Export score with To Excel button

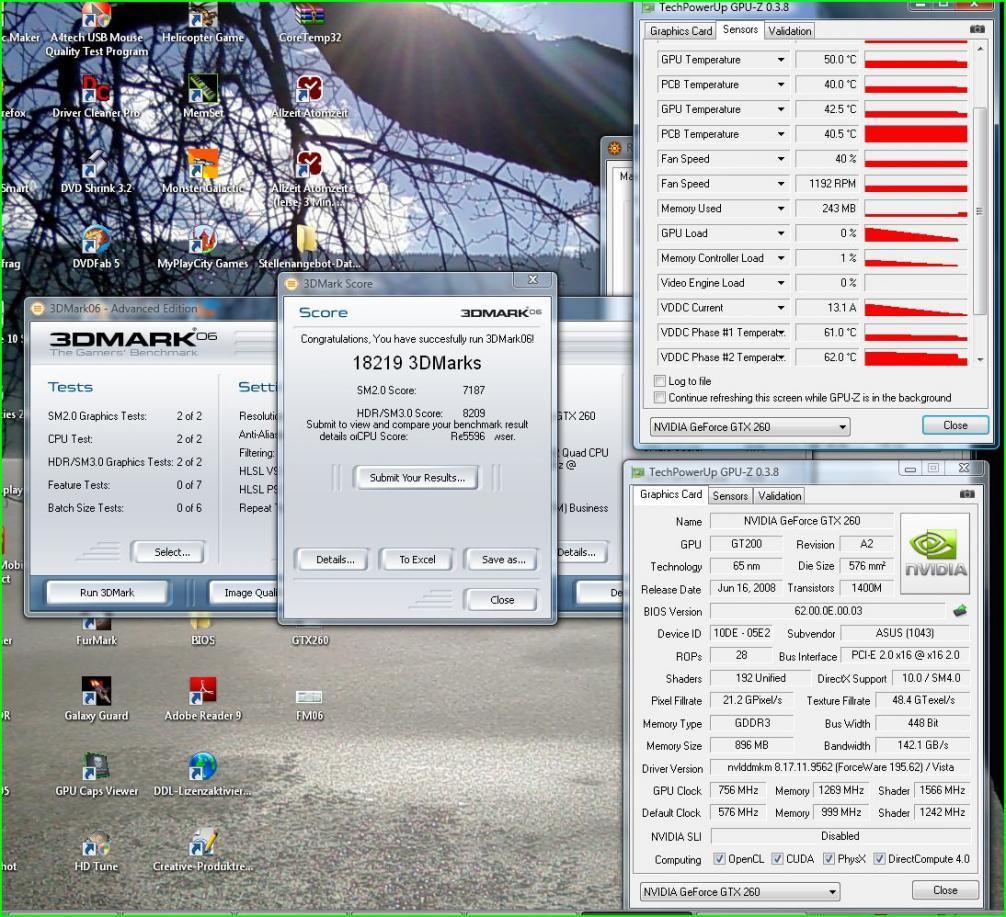416,560
